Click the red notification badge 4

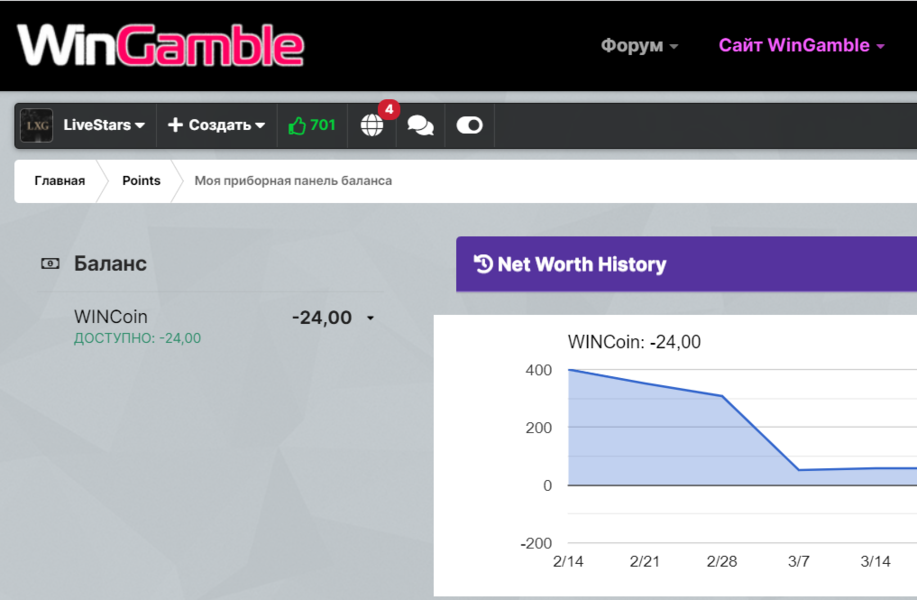(388, 109)
